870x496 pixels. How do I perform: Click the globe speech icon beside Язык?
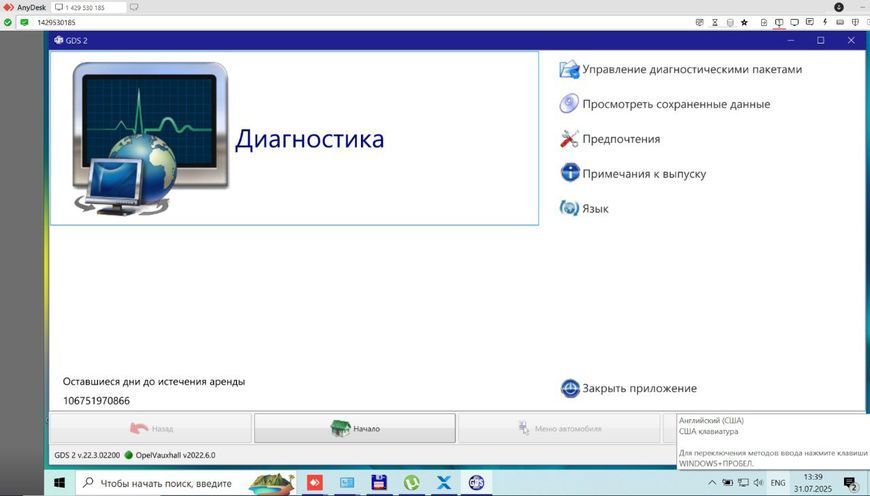569,208
